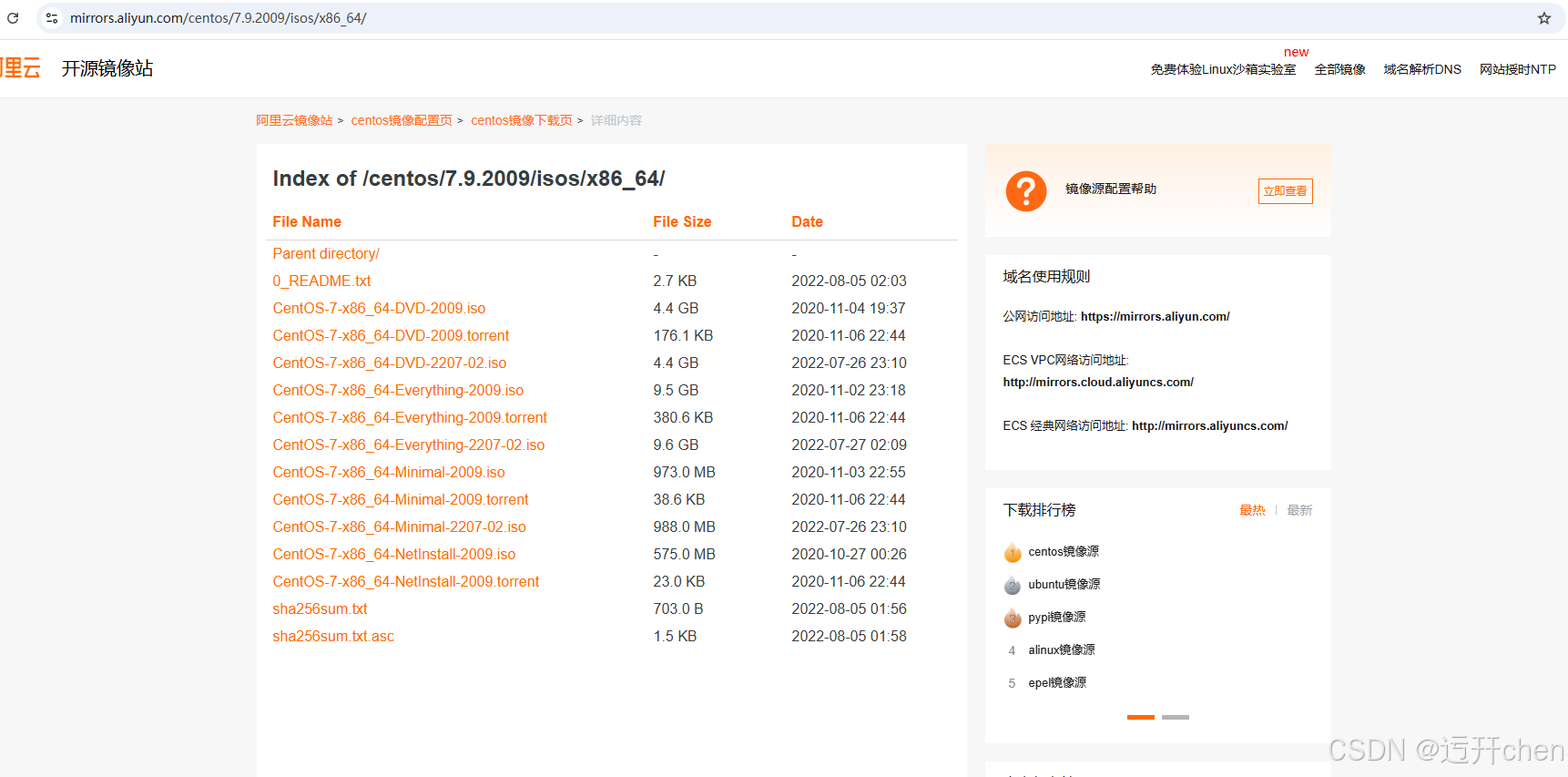The height and width of the screenshot is (777, 1568).
Task: Open alinux镜像源 in ranking list
Action: 1062,650
